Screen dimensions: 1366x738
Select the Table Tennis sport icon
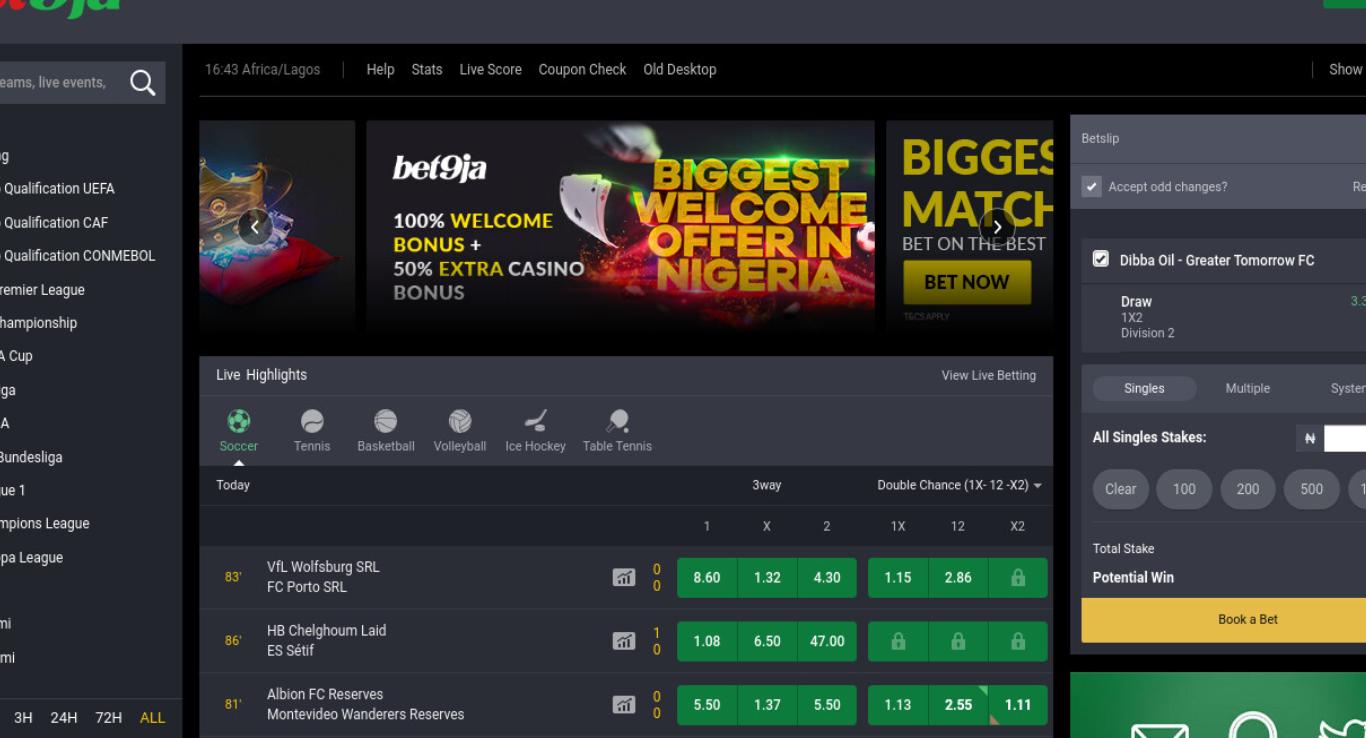(617, 421)
